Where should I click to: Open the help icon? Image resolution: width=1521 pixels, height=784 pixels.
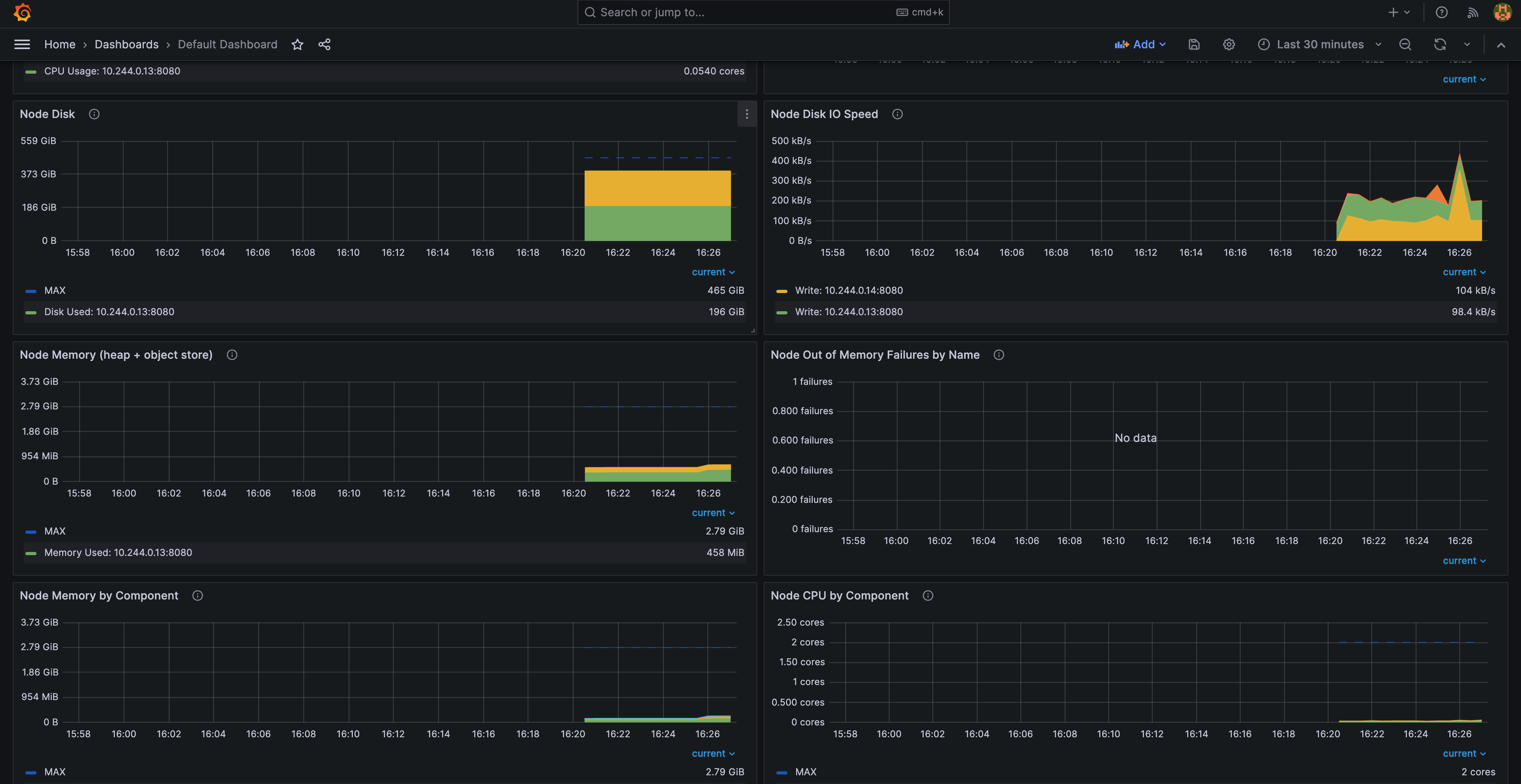[1442, 12]
